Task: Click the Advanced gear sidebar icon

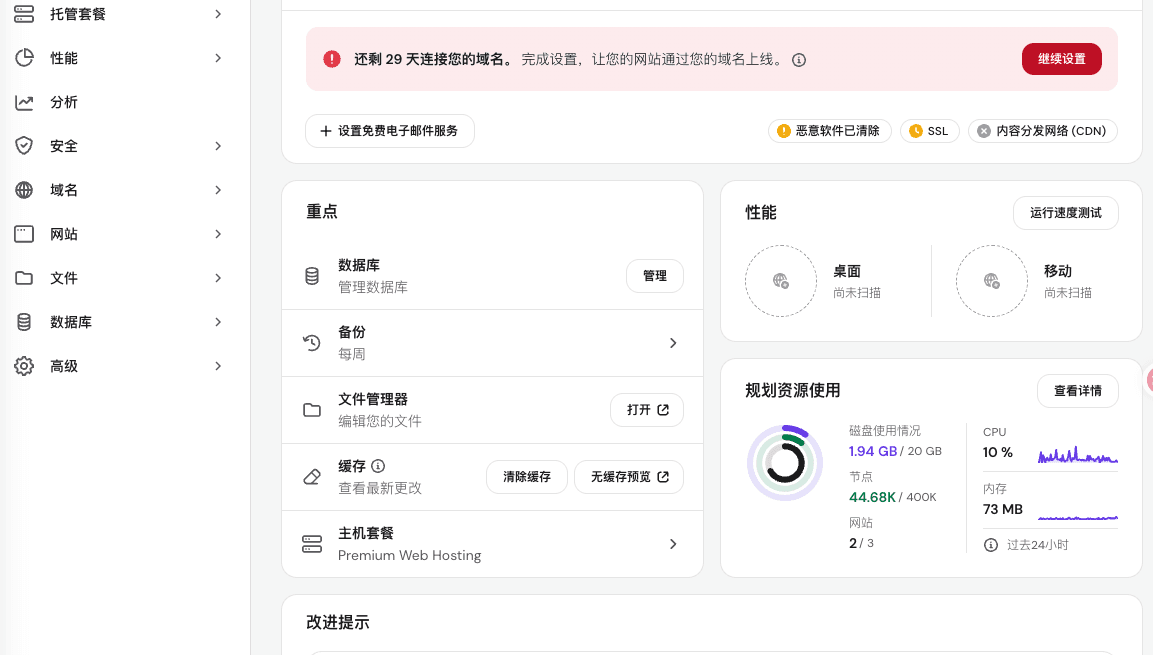Action: click(x=24, y=366)
